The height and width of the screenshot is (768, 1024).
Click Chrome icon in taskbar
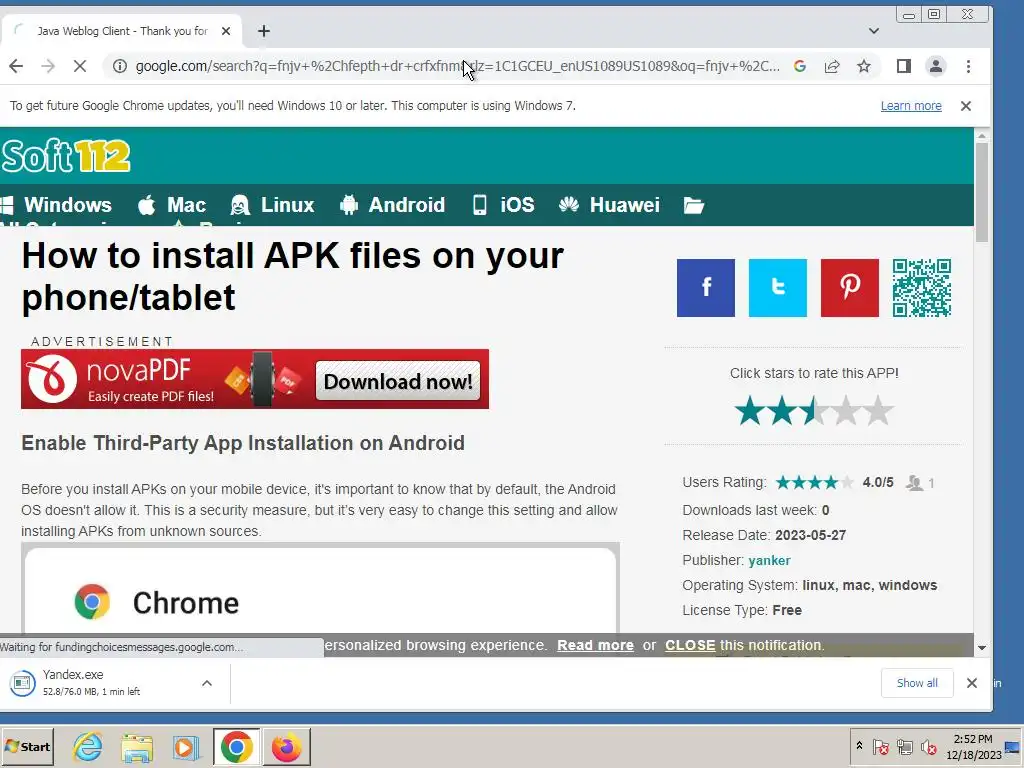(236, 746)
